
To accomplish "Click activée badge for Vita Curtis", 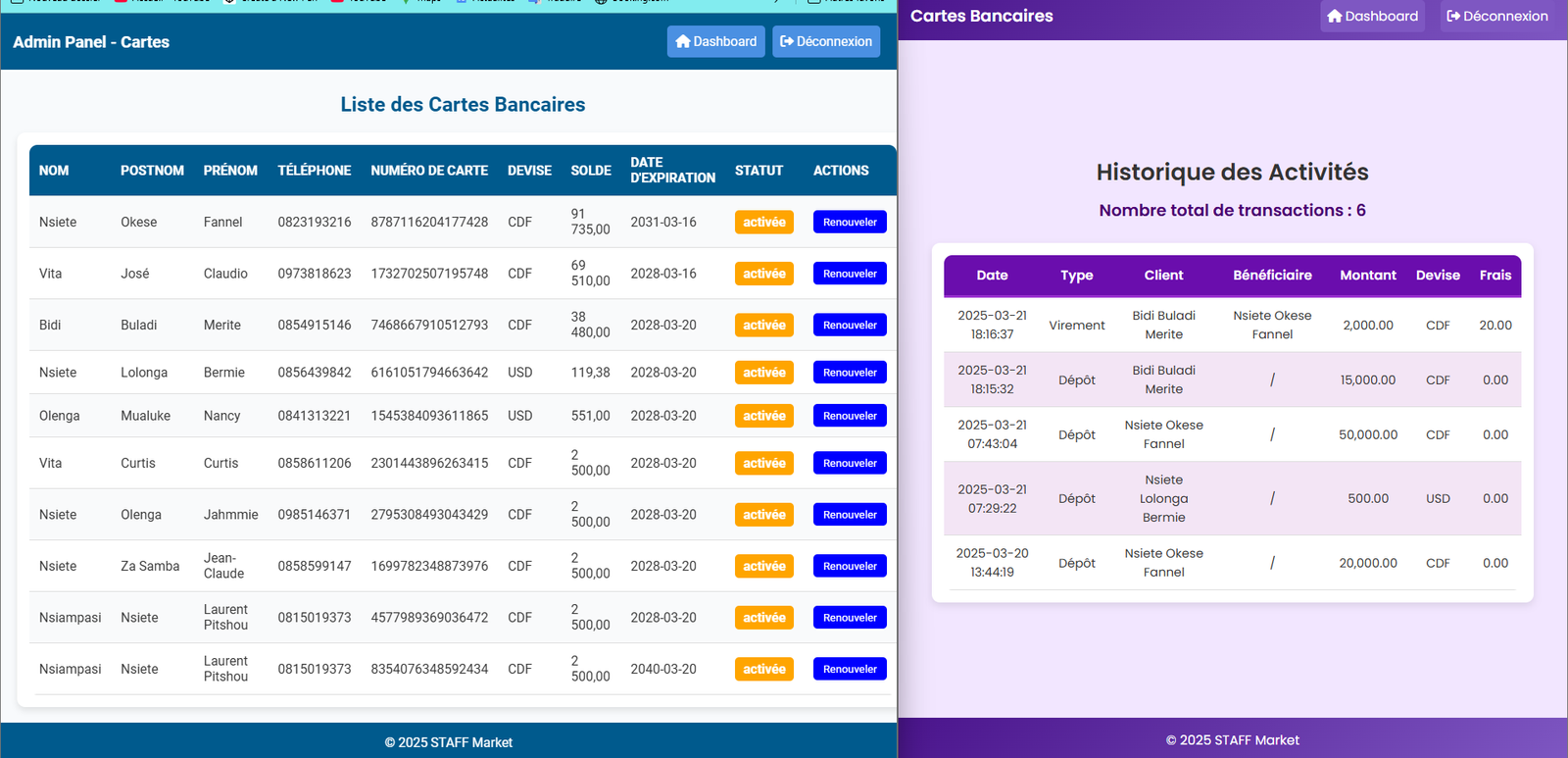I will [764, 463].
